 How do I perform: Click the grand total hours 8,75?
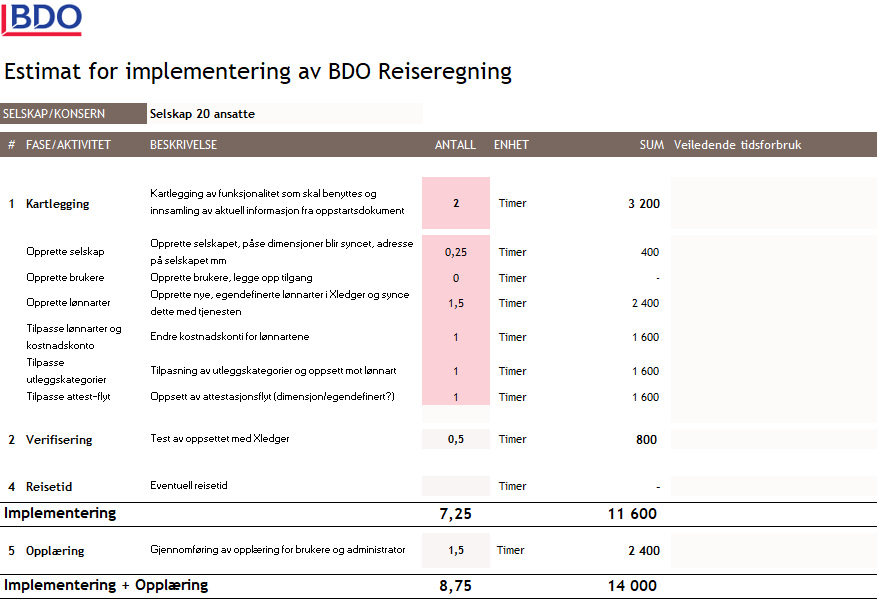coord(455,586)
